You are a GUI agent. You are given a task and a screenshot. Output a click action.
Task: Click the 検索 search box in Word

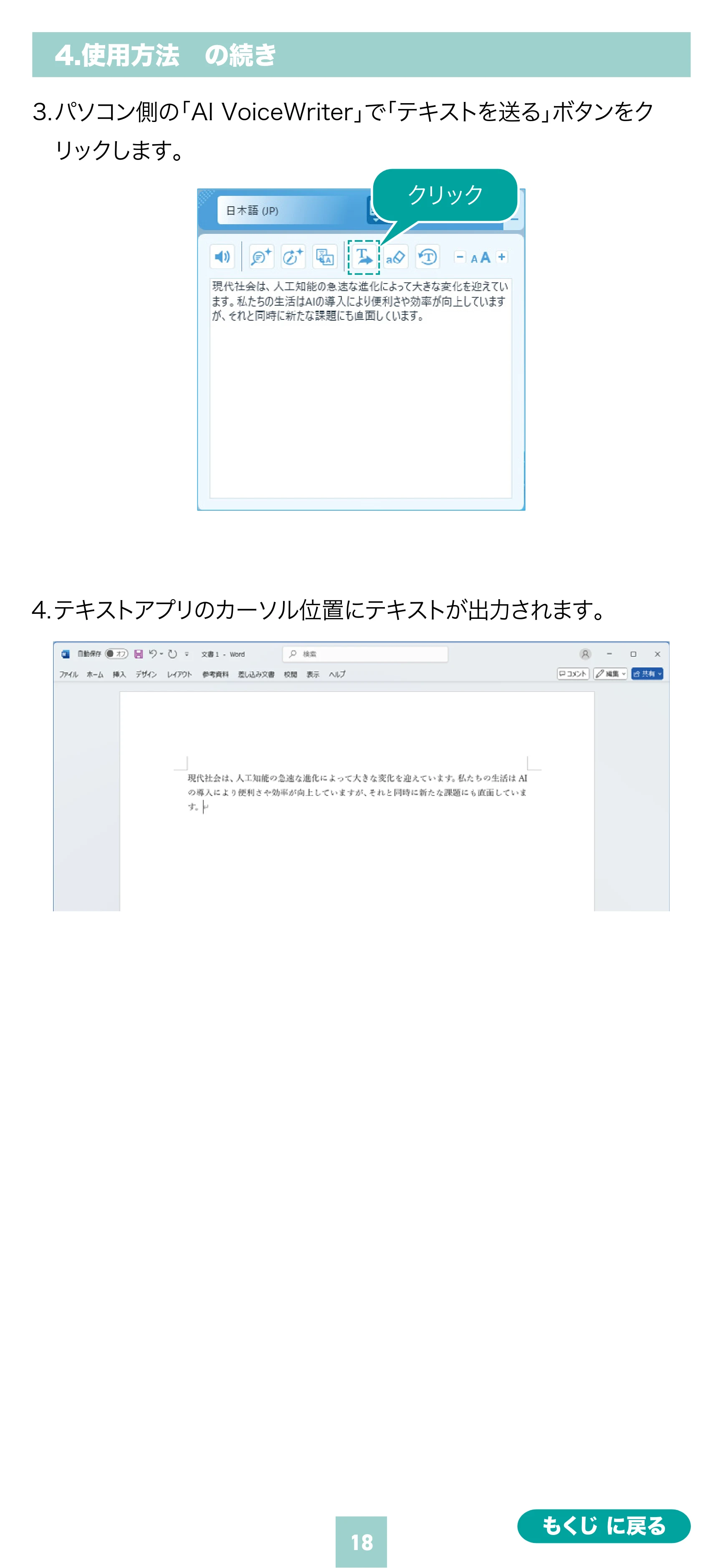(365, 654)
